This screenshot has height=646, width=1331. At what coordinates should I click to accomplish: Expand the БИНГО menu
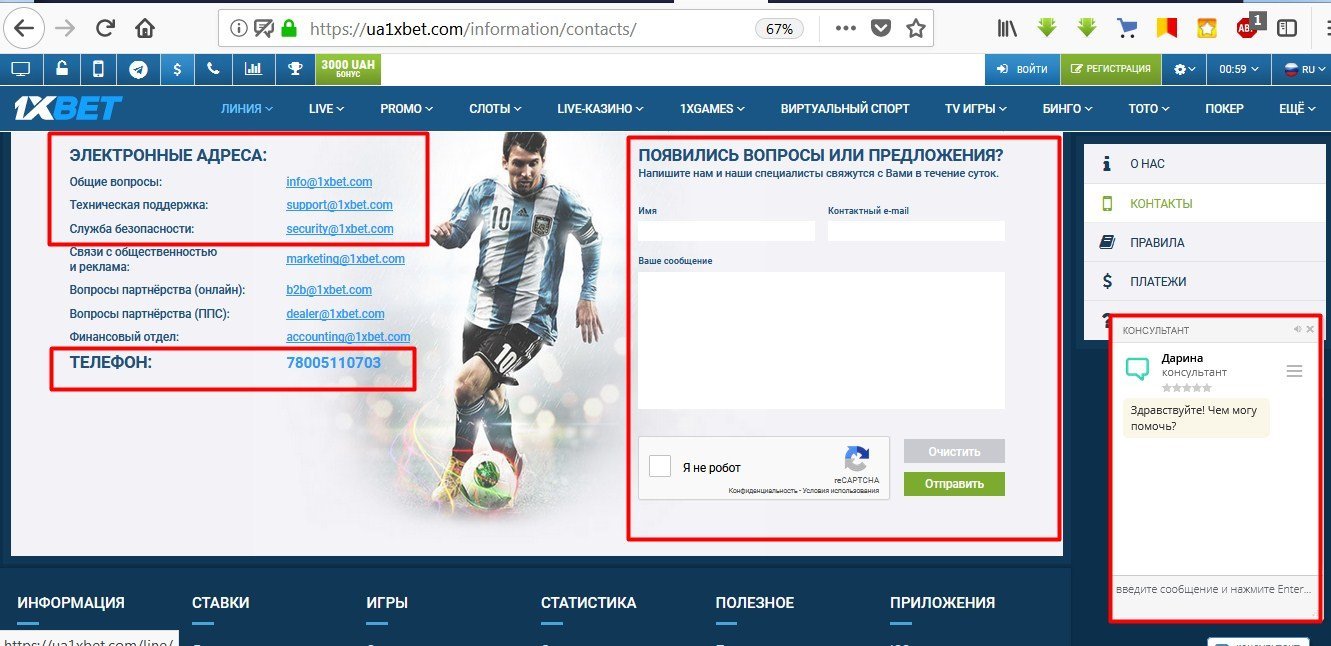click(1067, 109)
